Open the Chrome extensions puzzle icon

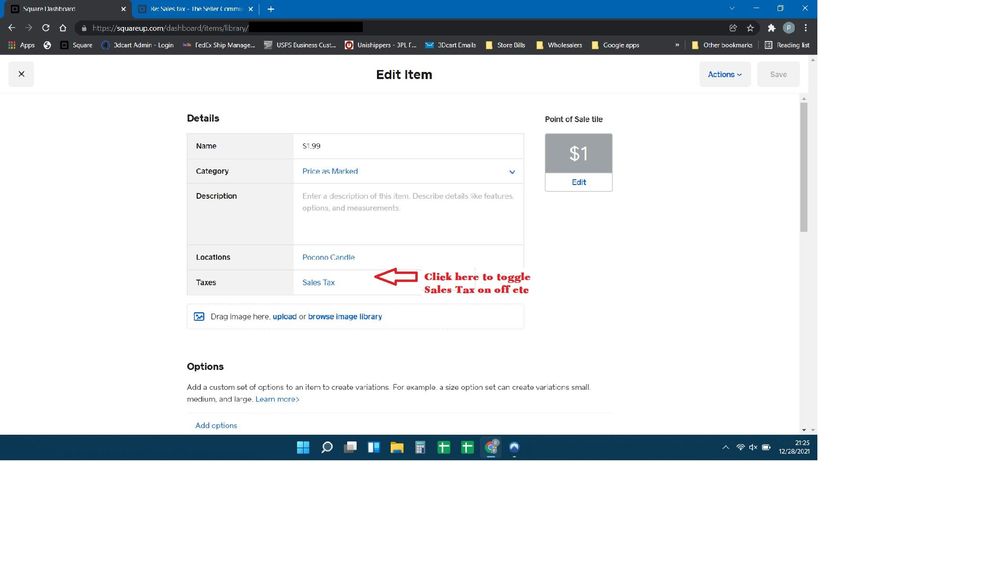(771, 28)
